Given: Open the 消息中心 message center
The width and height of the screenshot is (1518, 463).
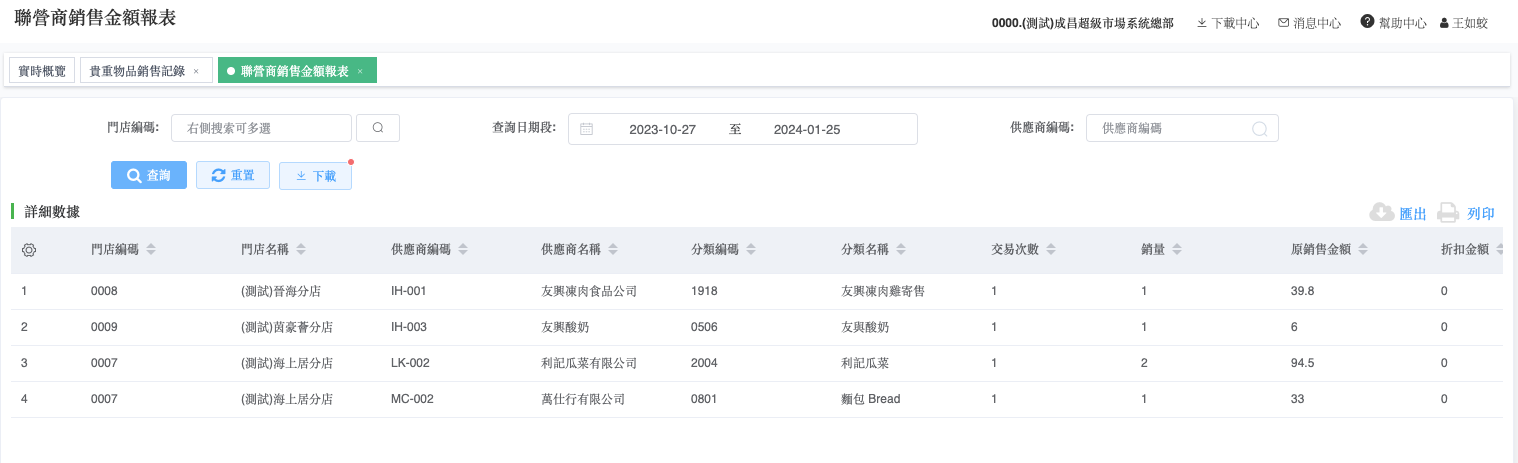Looking at the screenshot, I should pyautogui.click(x=1309, y=23).
